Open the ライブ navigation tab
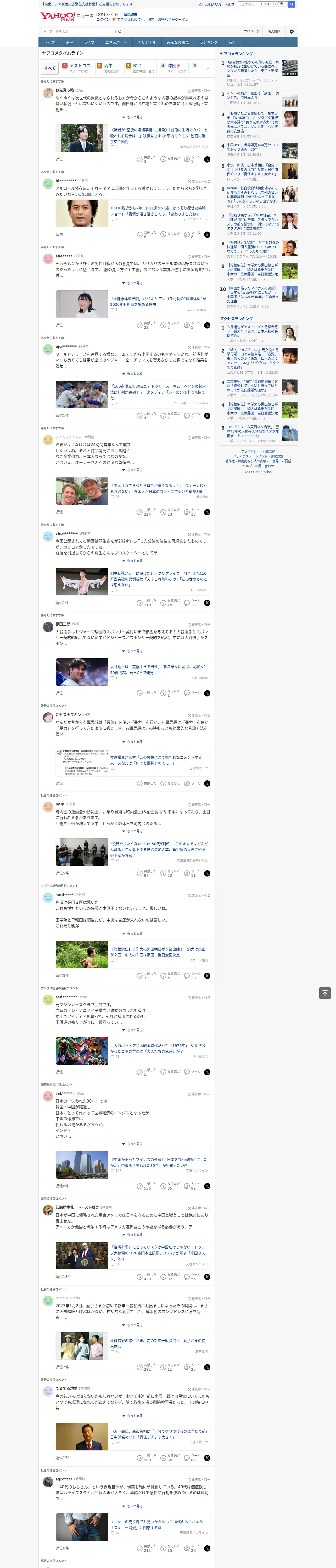The width and height of the screenshot is (336, 1568). [89, 43]
